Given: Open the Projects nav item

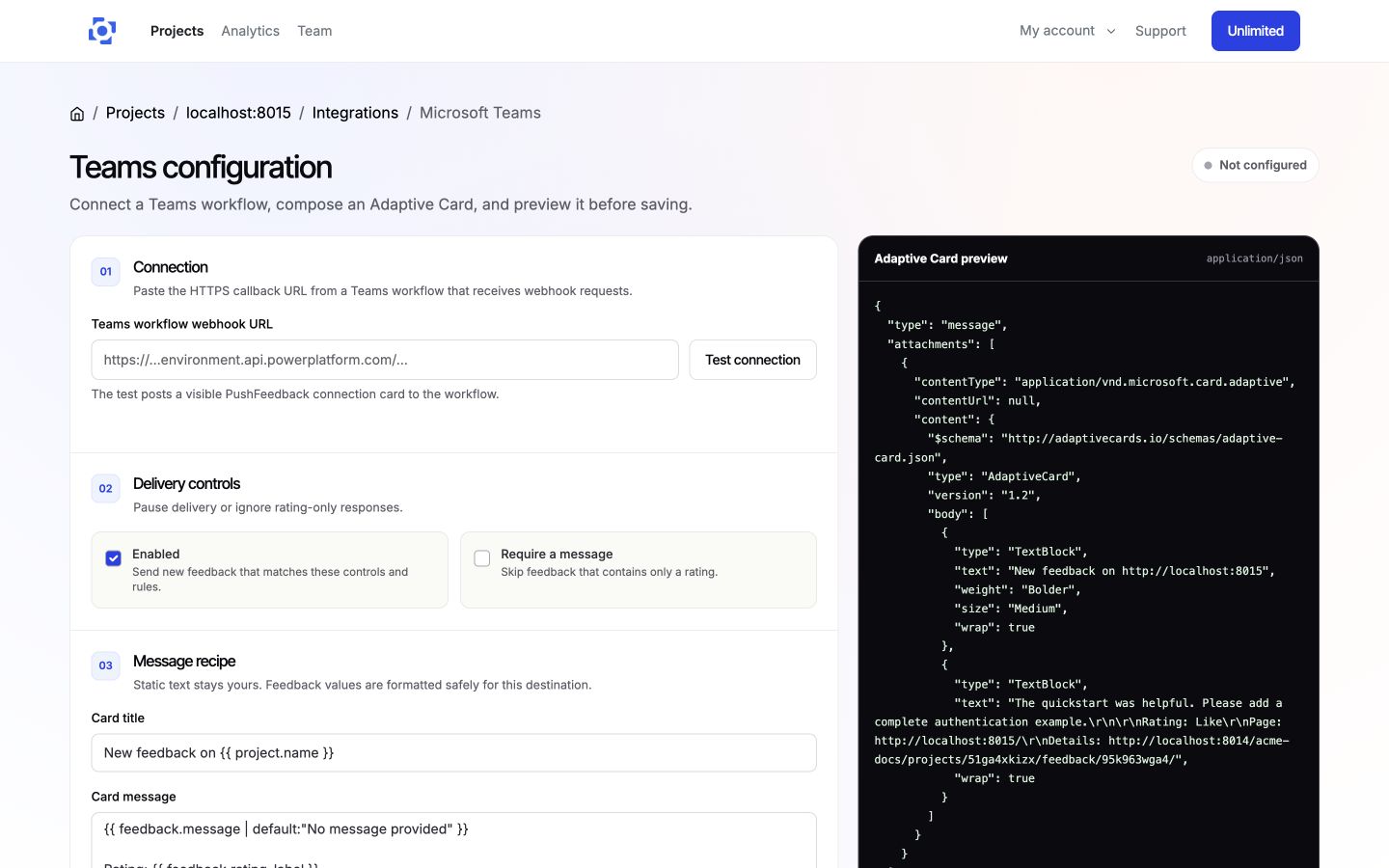Looking at the screenshot, I should (x=177, y=31).
